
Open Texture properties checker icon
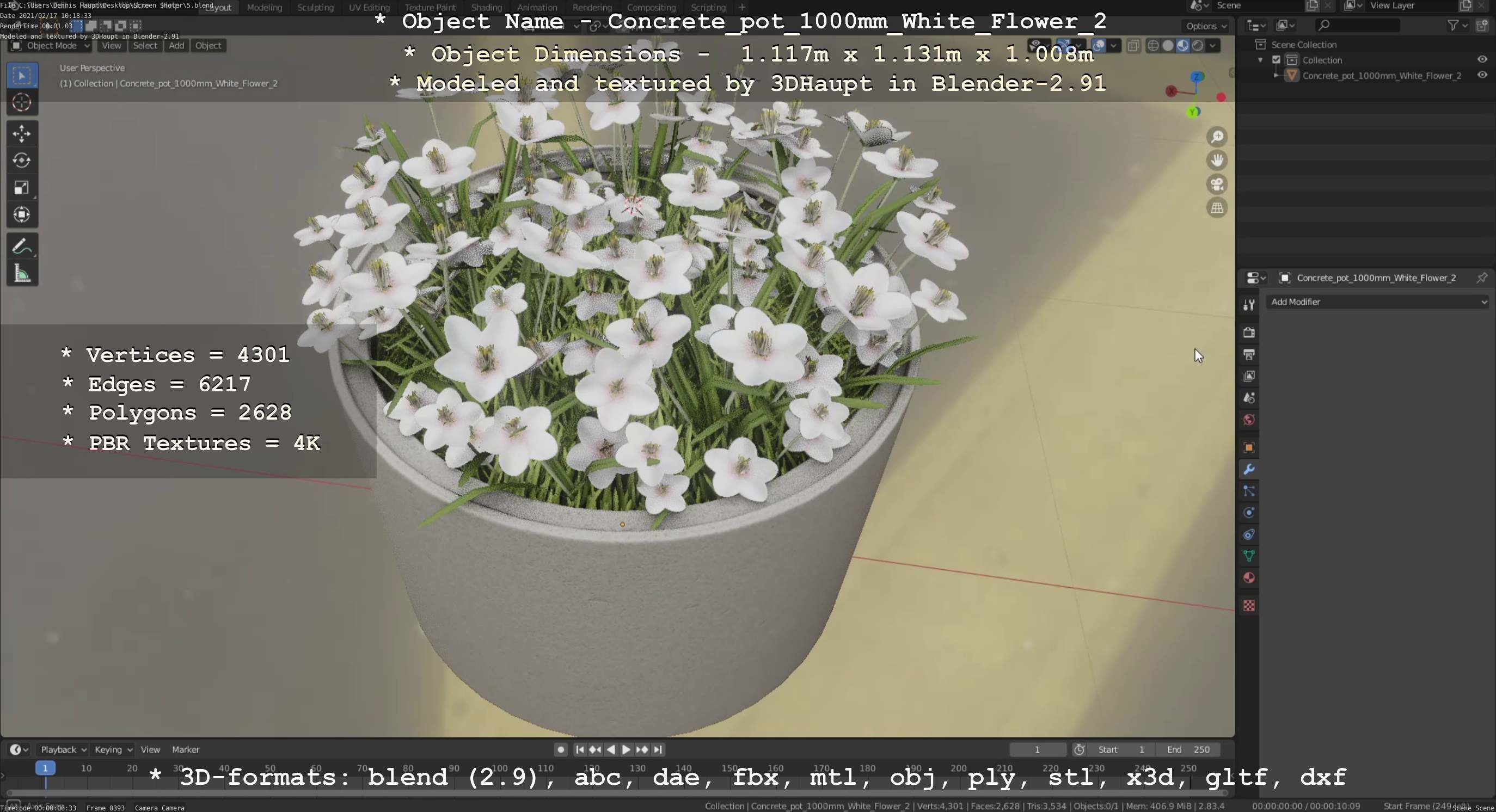click(x=1249, y=606)
